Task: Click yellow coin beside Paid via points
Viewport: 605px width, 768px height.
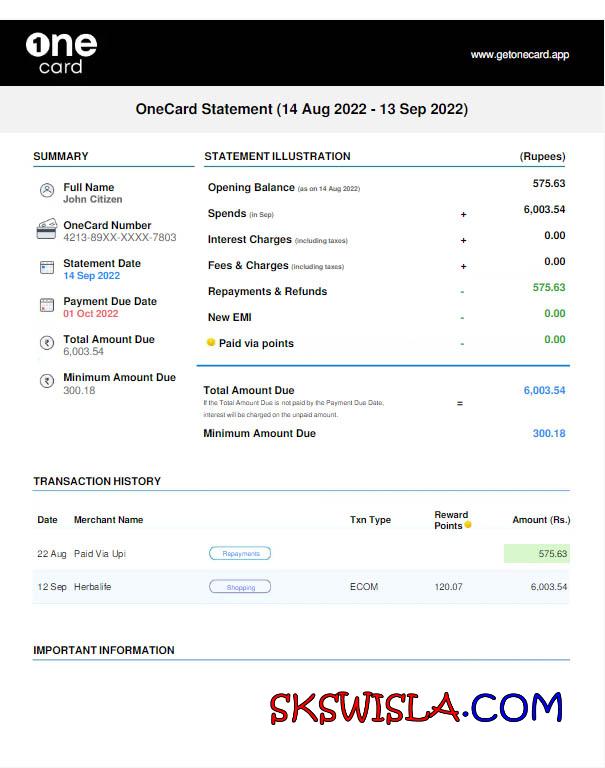Action: point(211,343)
